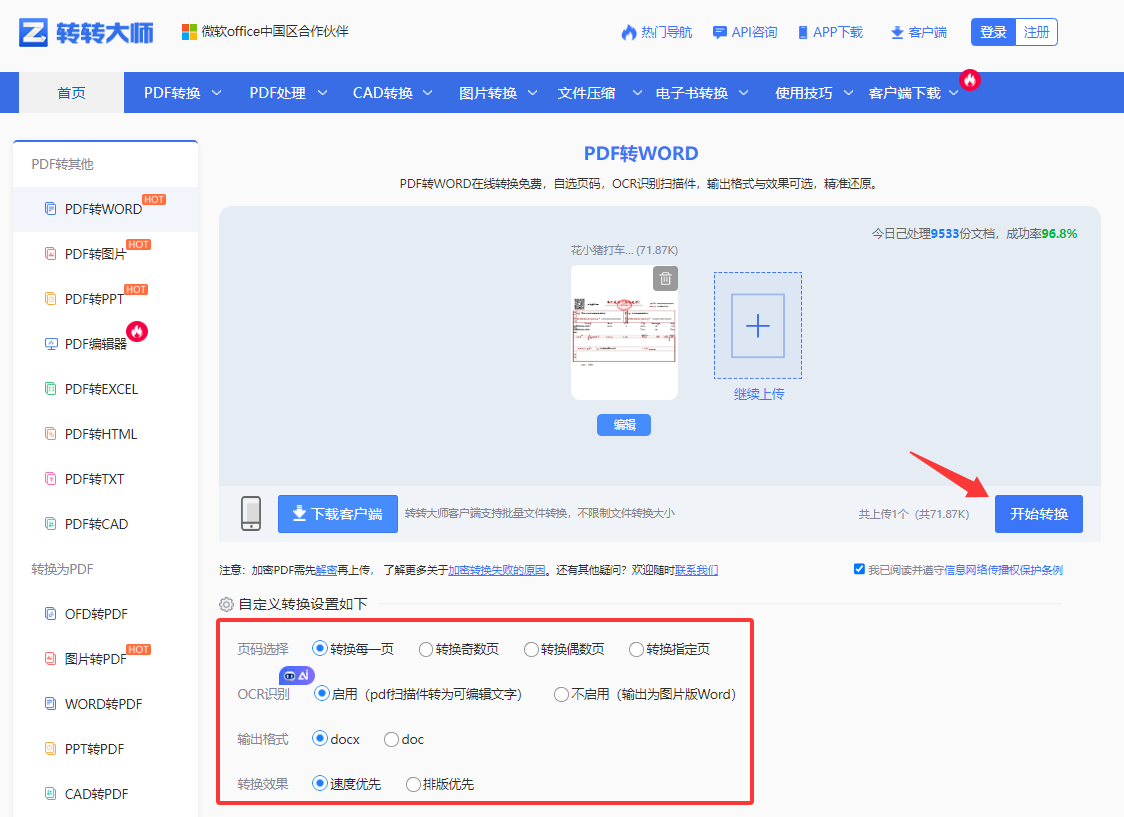Select 转换偶数页 radio option
Screen dimensions: 1124x817
click(x=531, y=649)
